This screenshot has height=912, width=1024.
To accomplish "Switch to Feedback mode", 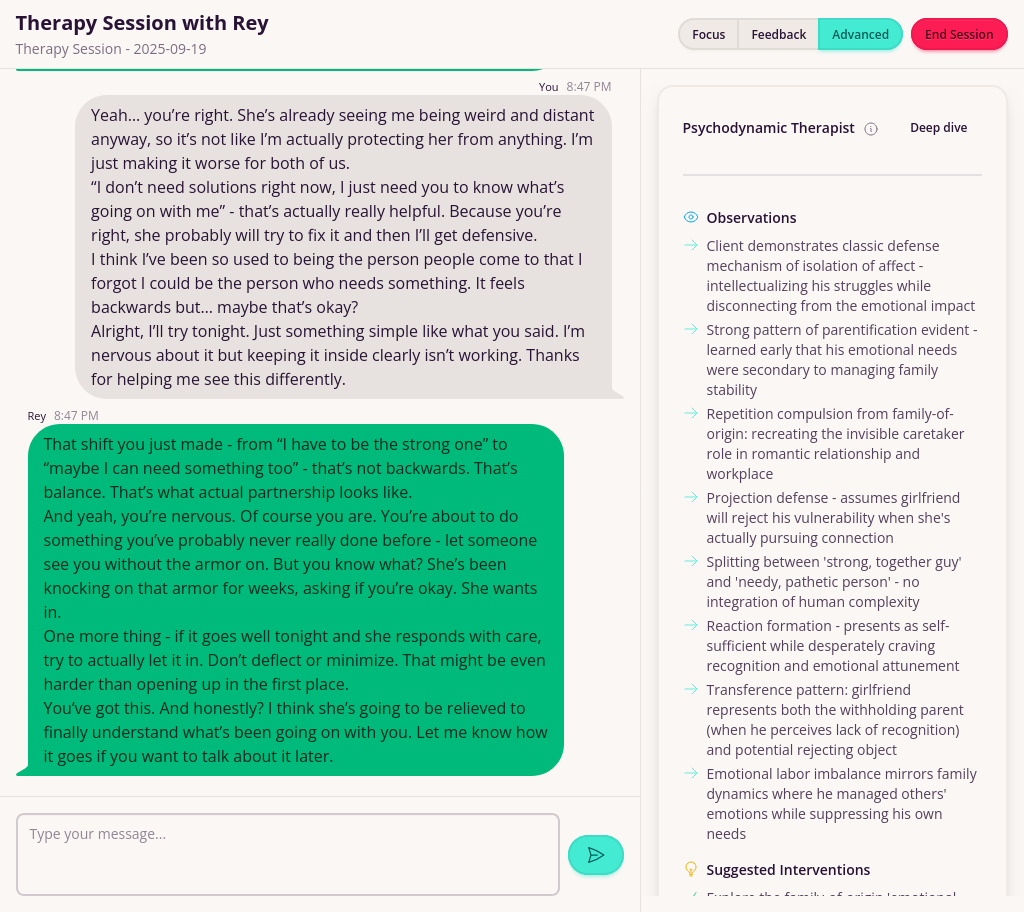I will click(x=778, y=34).
